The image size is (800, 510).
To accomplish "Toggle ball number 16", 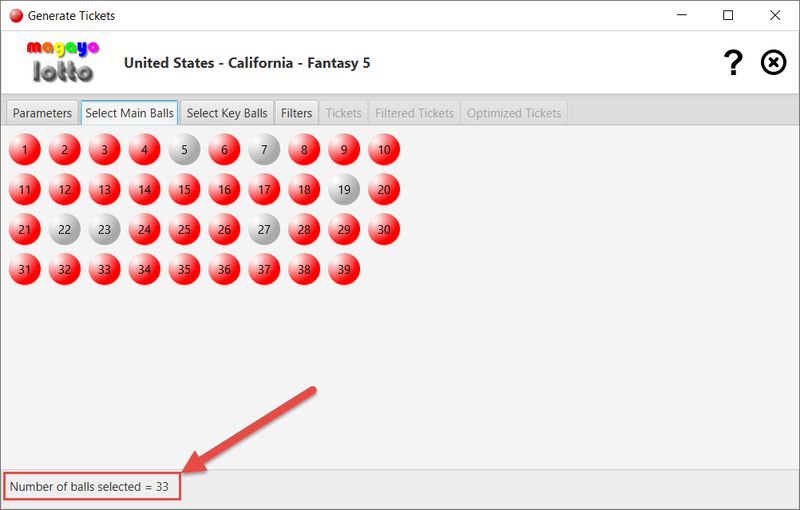I will click(224, 189).
